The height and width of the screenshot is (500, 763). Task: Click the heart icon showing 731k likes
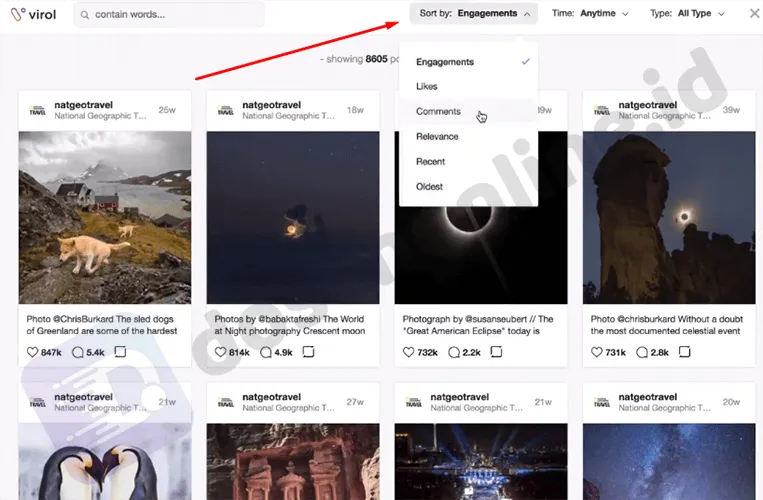596,352
